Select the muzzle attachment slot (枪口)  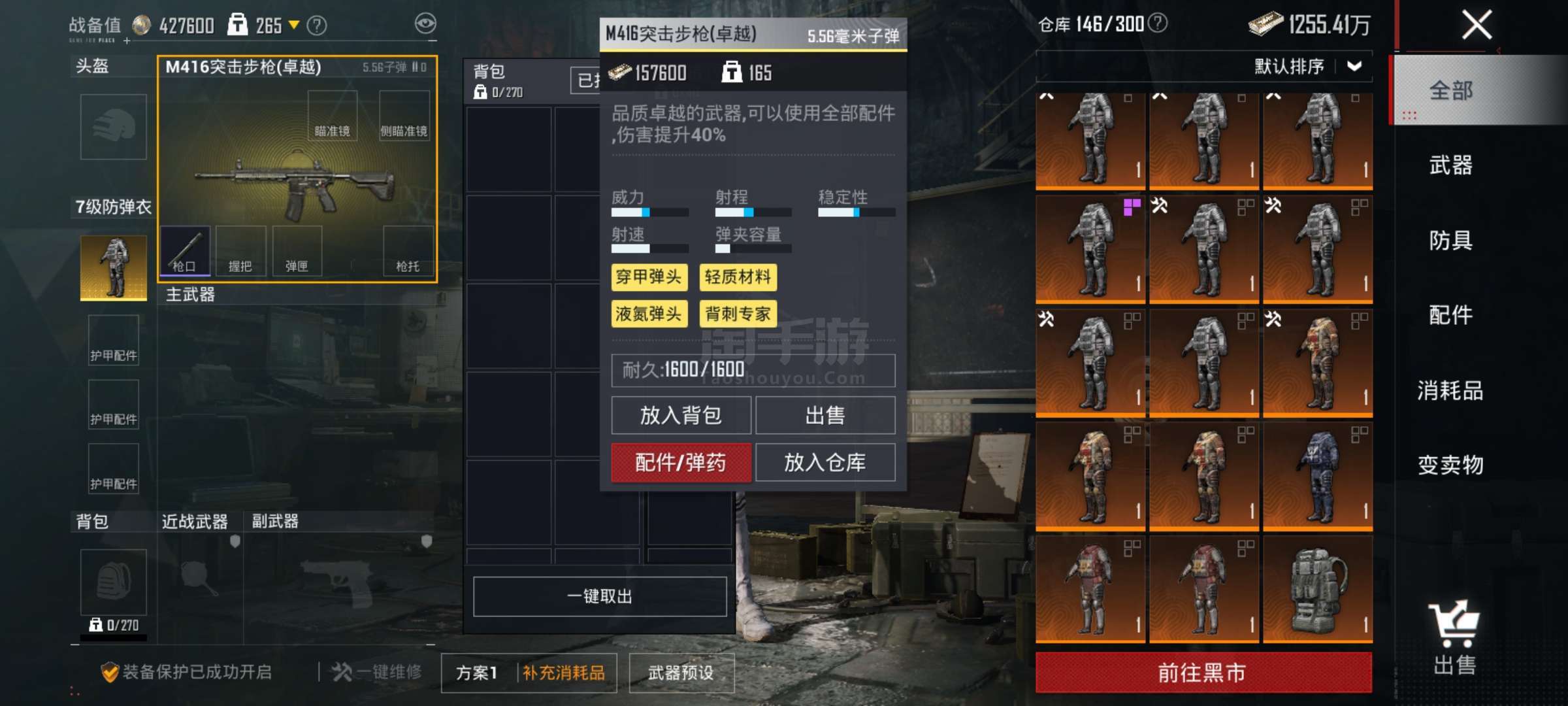pyautogui.click(x=185, y=250)
